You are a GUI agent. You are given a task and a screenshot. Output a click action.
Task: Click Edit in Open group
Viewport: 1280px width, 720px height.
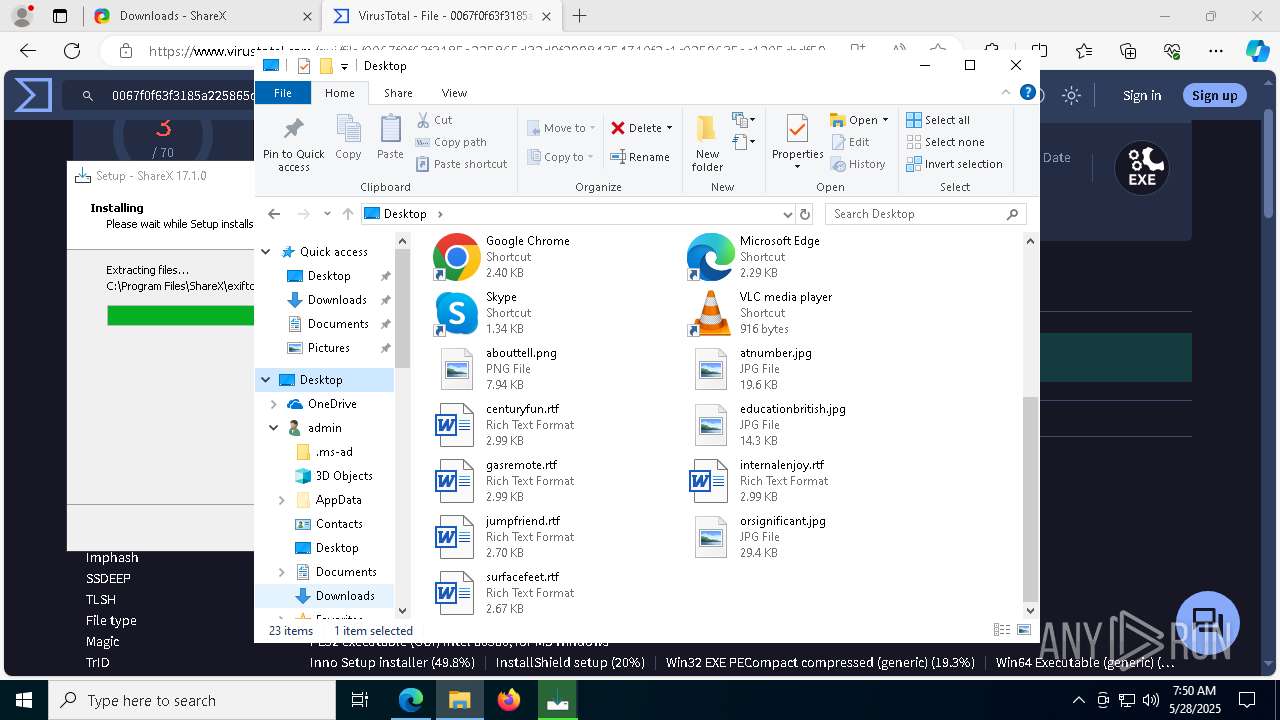point(850,142)
